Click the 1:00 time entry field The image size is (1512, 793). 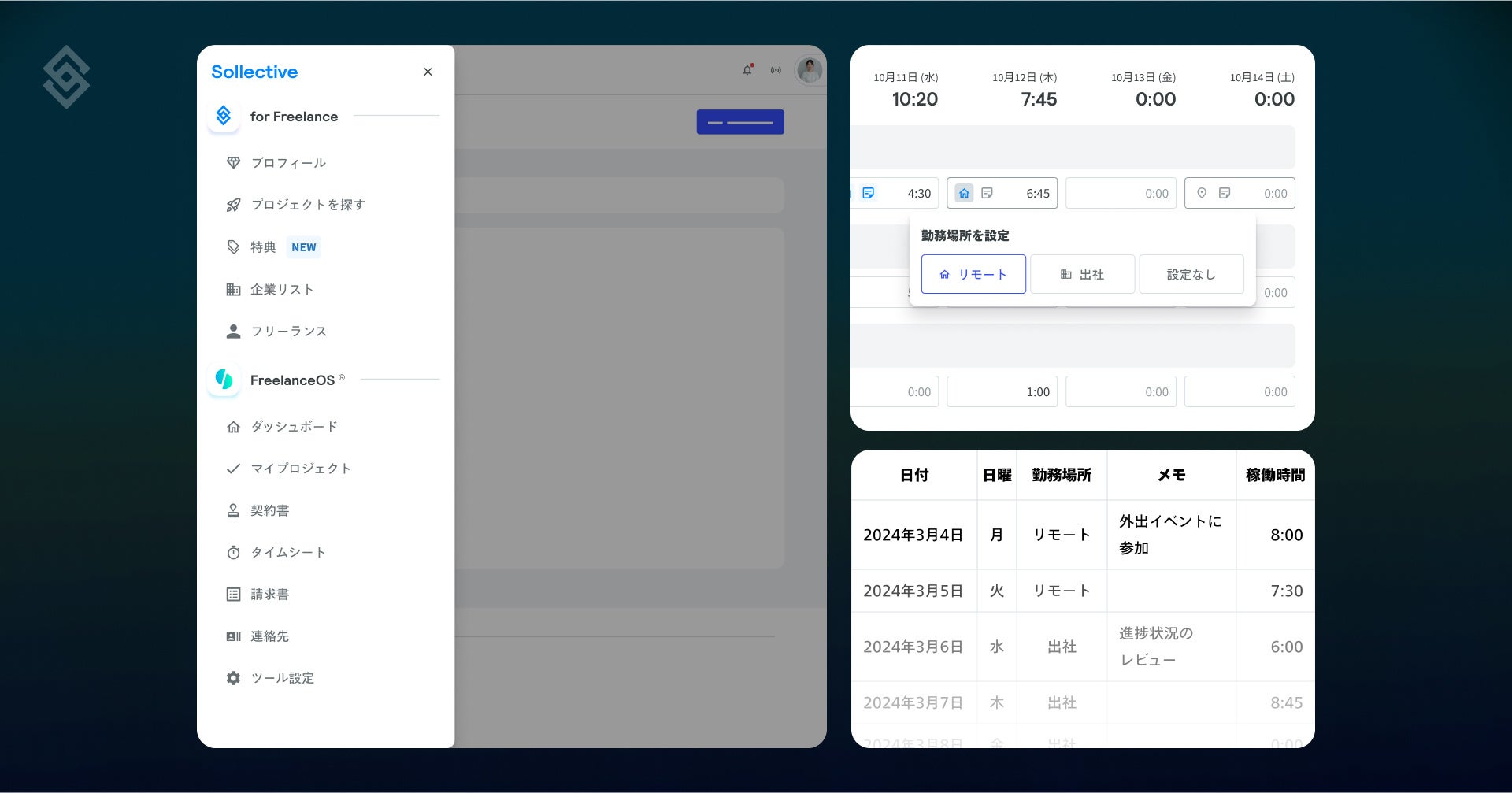pos(1002,391)
